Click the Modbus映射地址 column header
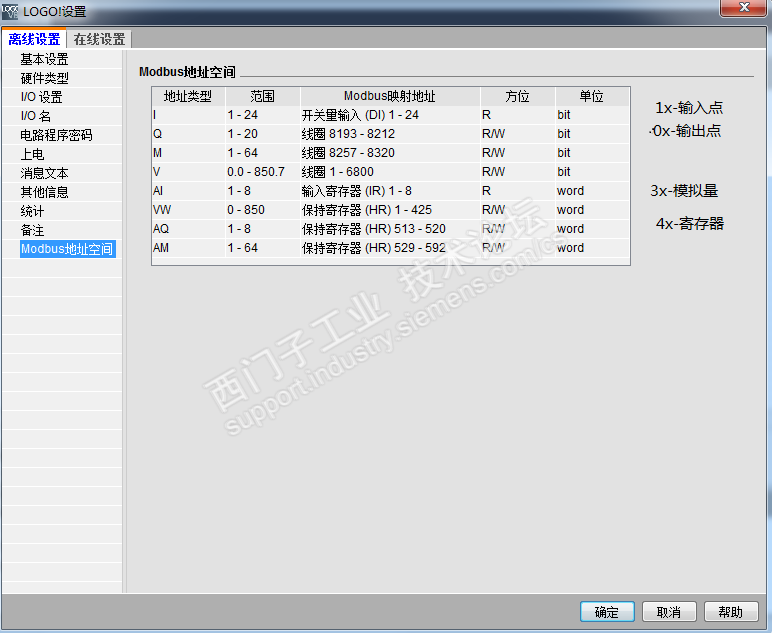Screen dimensions: 772x633 [x=389, y=96]
